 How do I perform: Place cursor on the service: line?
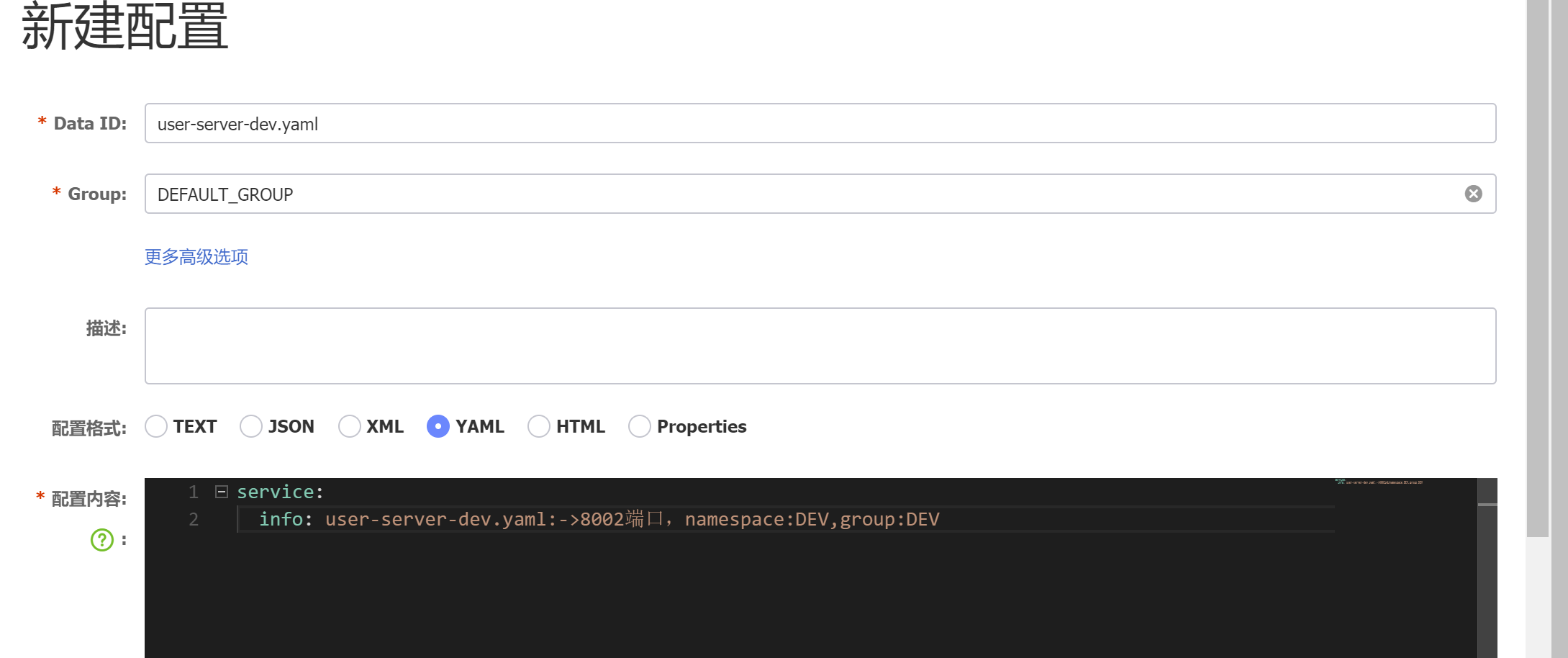[281, 492]
